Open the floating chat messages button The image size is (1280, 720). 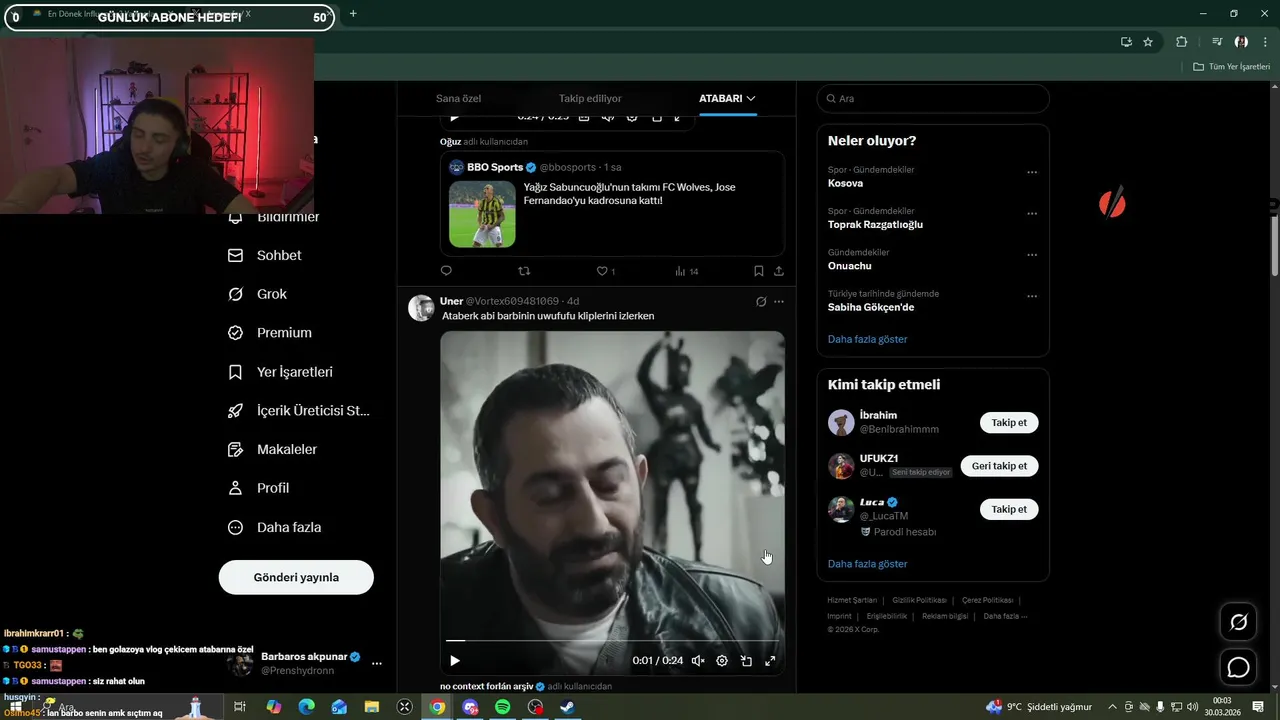point(1238,667)
